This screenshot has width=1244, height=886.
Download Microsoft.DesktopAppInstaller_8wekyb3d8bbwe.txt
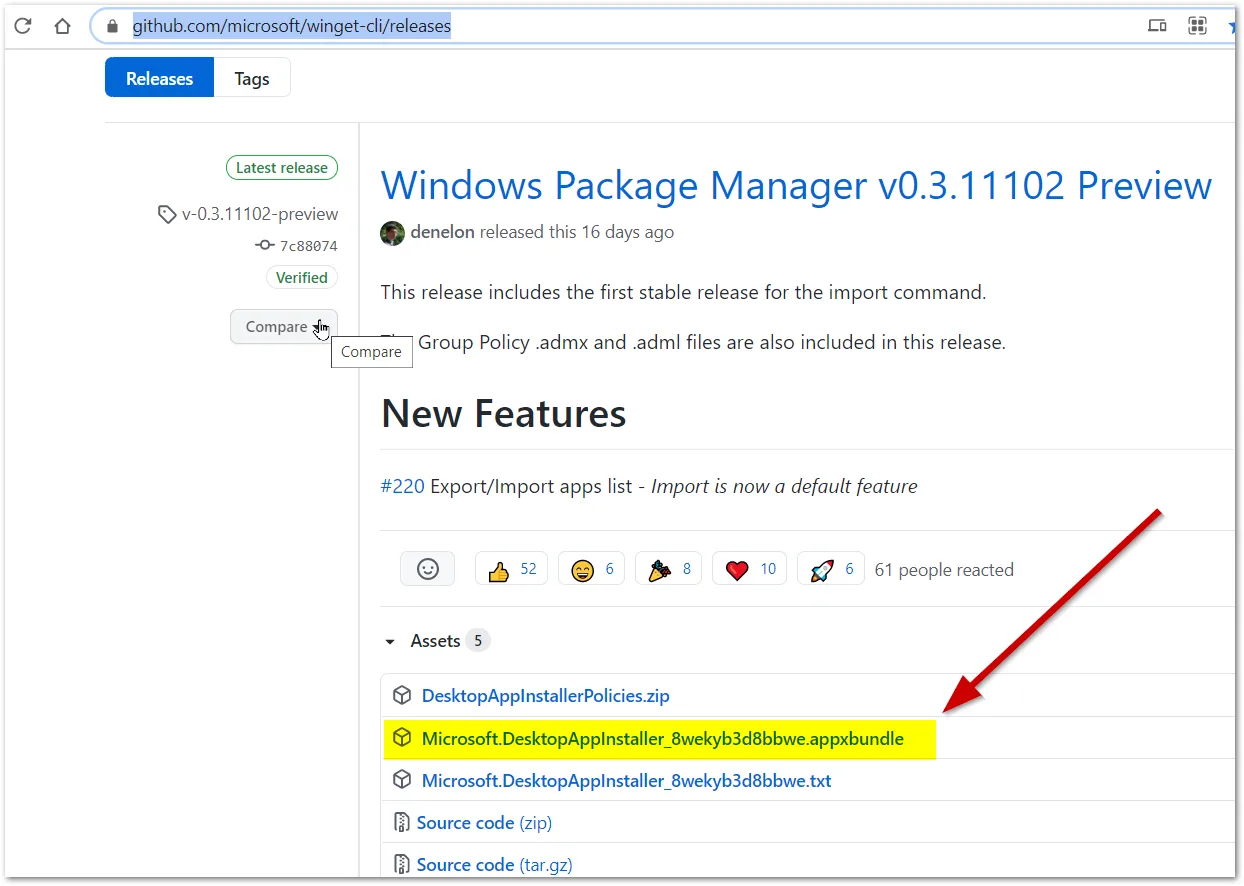tap(626, 781)
